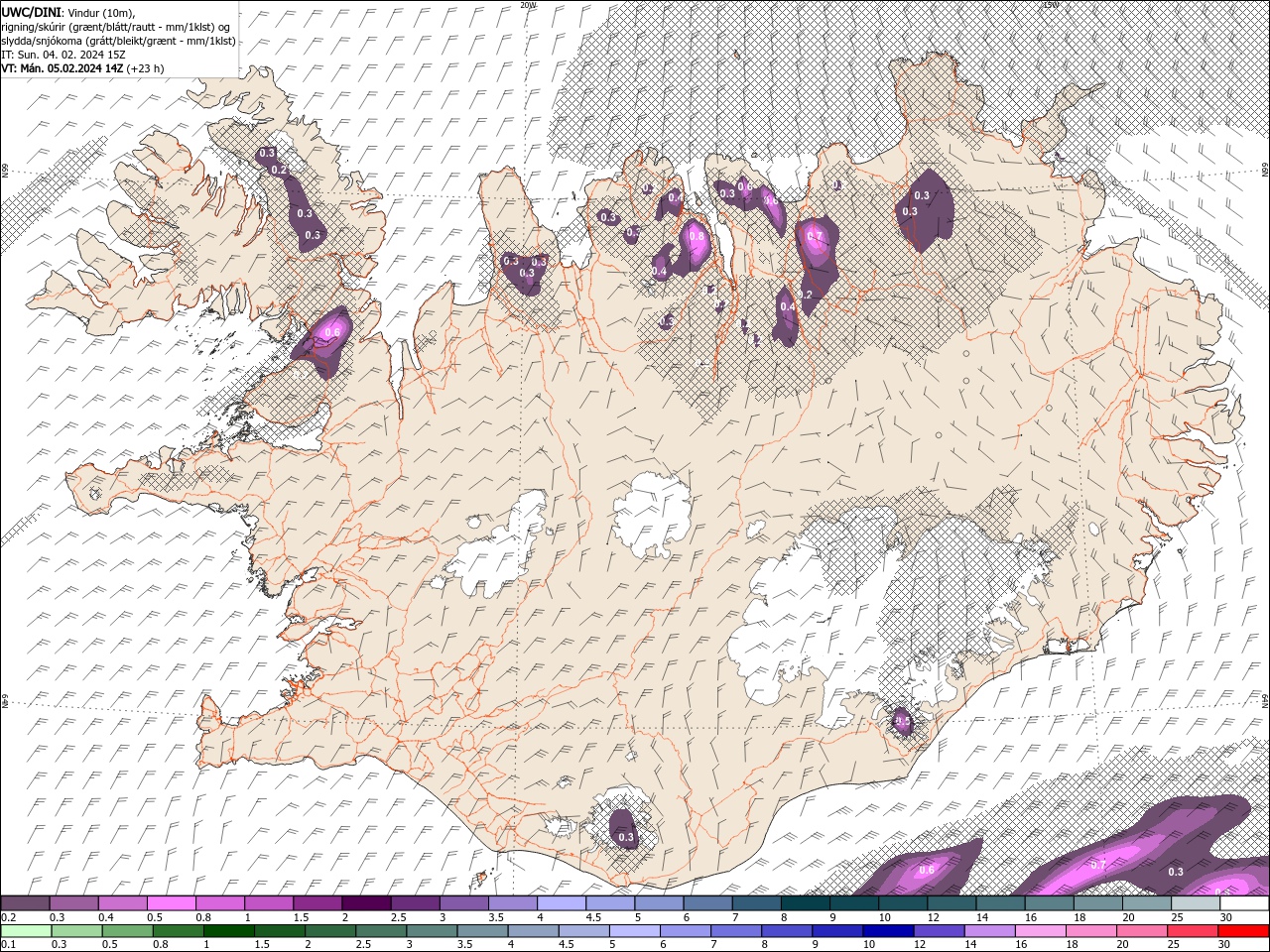Viewport: 1270px width, 952px height.
Task: Select the light grey top swatch between 25 and 30
Action: (1195, 903)
